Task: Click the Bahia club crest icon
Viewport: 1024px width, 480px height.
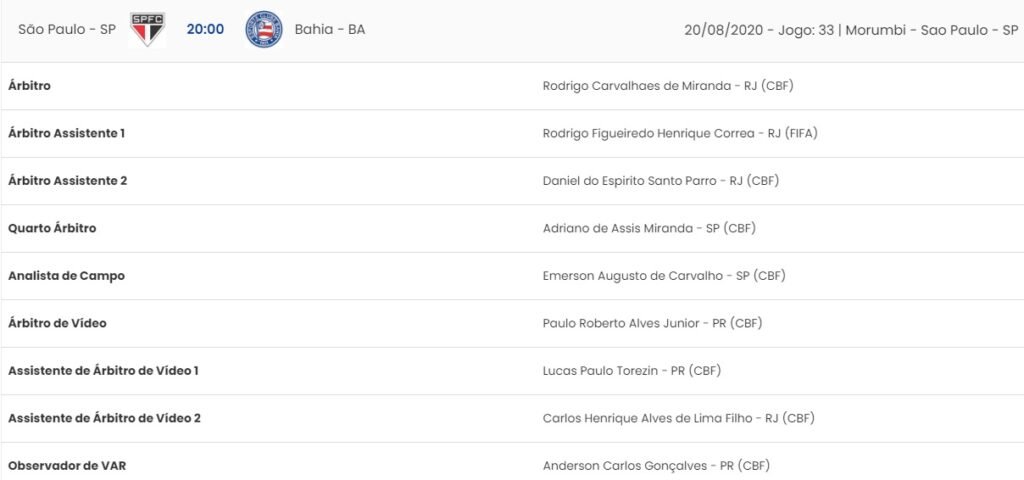Action: (x=264, y=29)
